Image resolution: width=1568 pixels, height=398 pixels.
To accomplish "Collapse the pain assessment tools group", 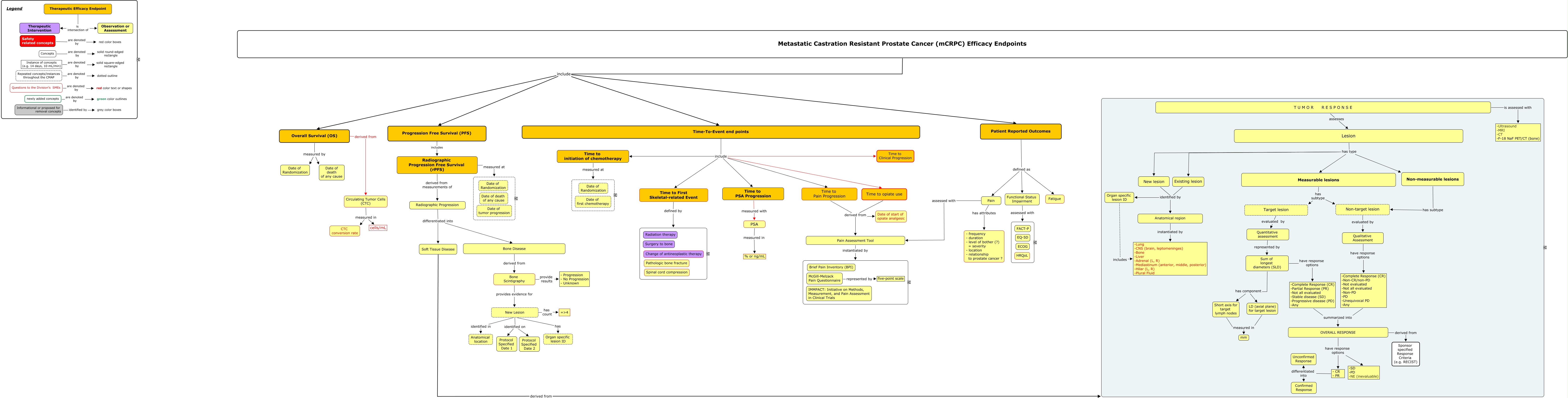I will tap(909, 282).
